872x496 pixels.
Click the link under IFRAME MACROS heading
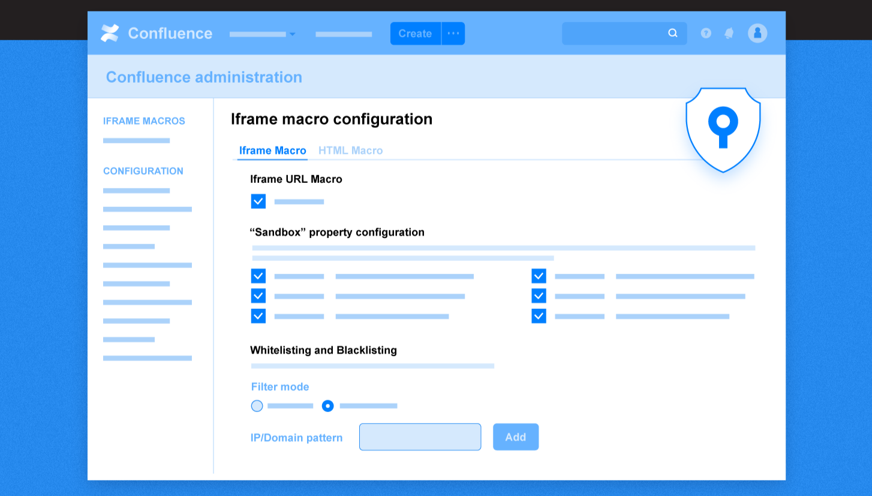136,141
